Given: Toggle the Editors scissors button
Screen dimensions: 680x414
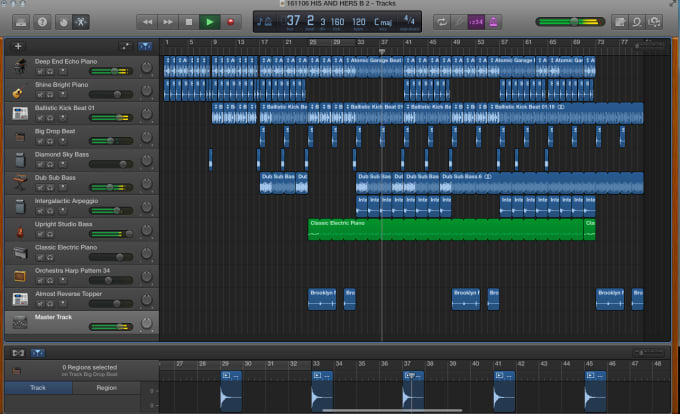Looking at the screenshot, I should (81, 22).
